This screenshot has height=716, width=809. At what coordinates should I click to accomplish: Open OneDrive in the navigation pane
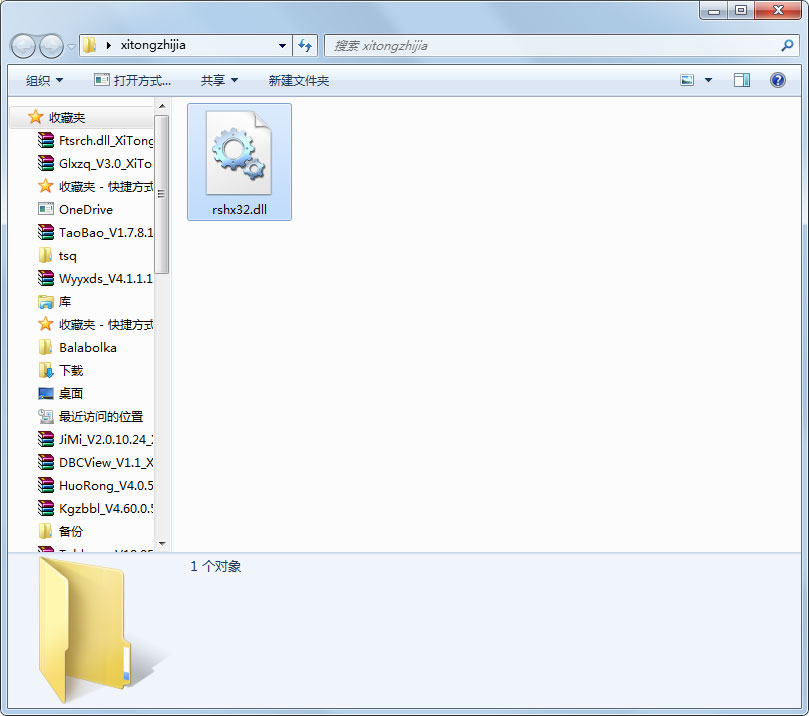(x=86, y=209)
